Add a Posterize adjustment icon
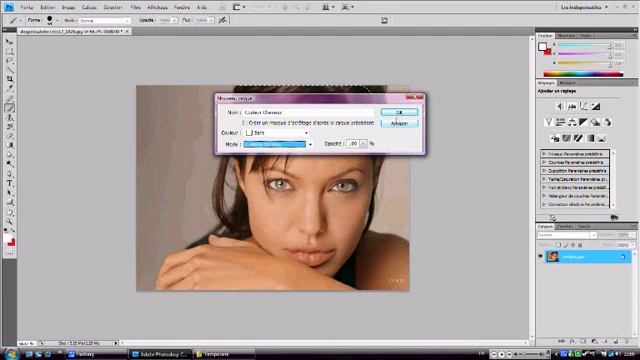This screenshot has width=640, height=360. click(x=566, y=138)
